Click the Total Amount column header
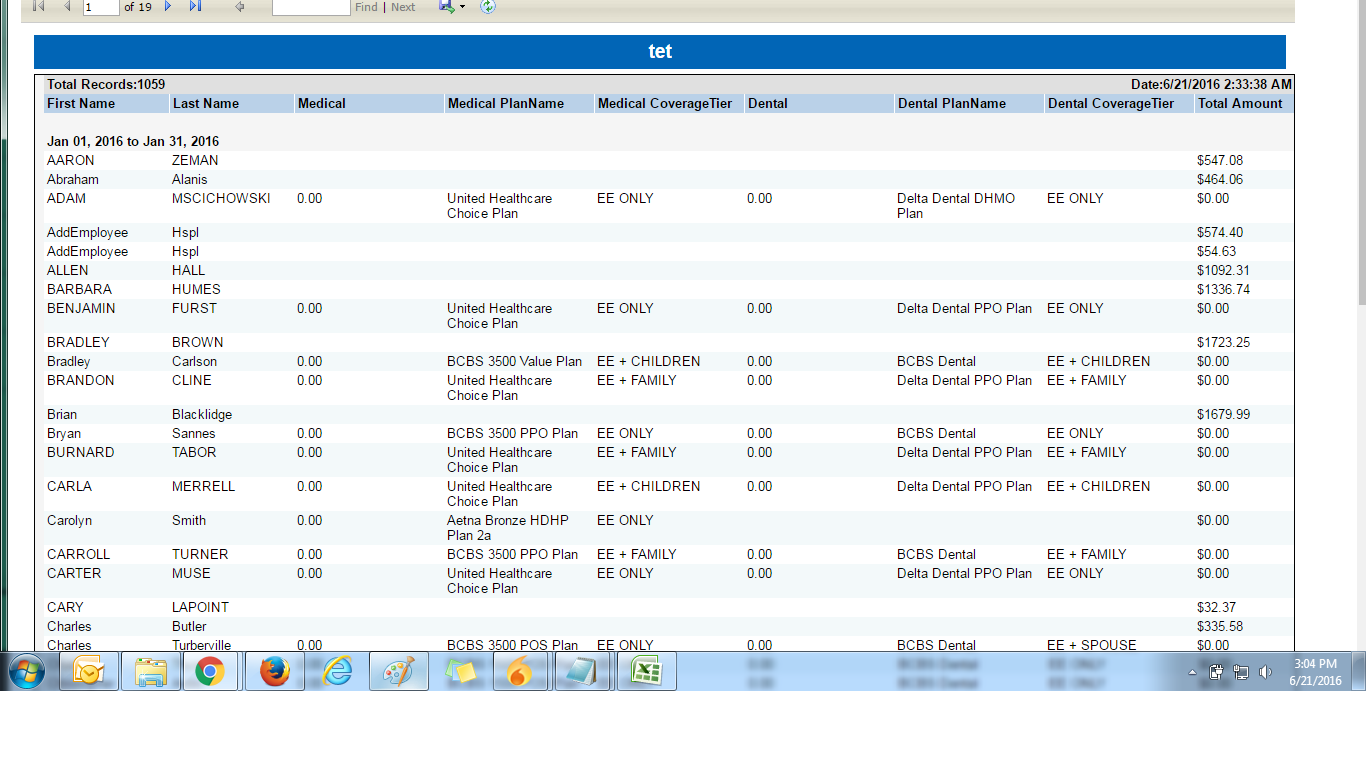This screenshot has height=768, width=1366. point(1240,104)
